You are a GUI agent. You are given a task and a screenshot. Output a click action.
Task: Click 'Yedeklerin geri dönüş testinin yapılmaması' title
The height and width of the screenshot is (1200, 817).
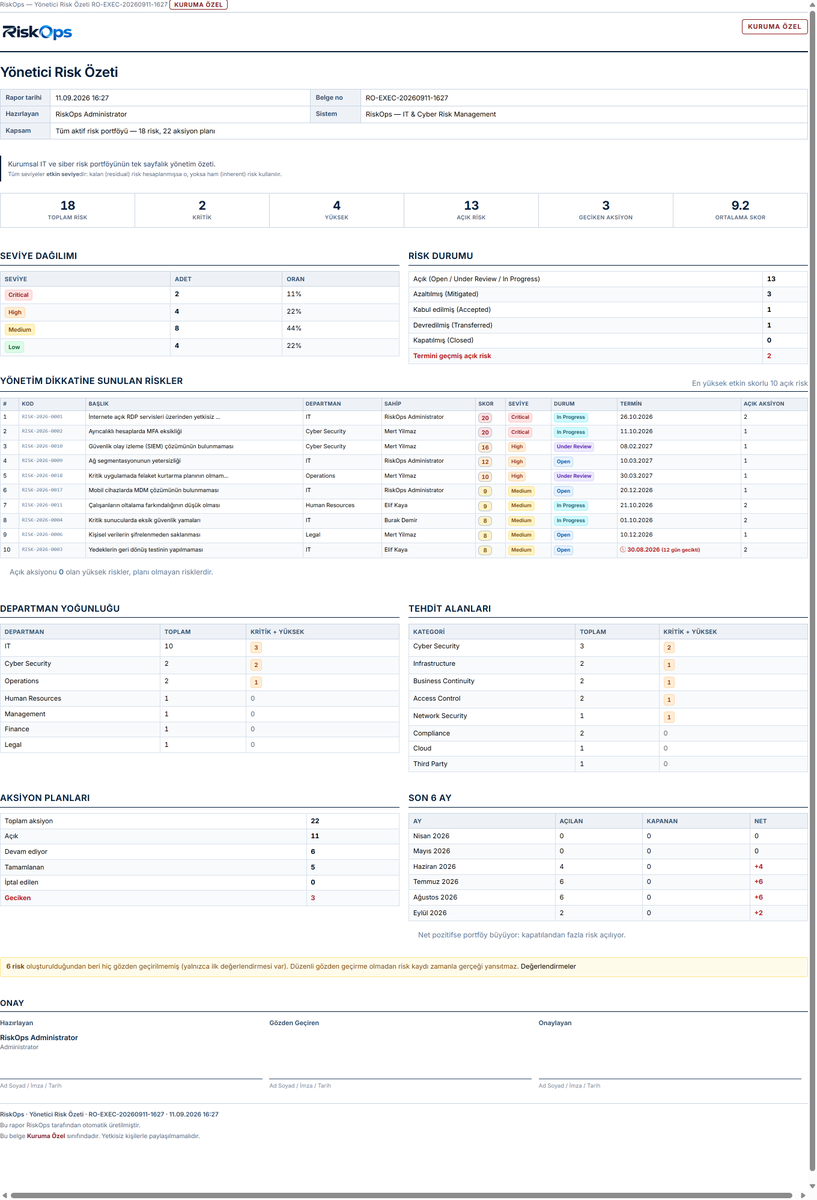click(x=146, y=550)
